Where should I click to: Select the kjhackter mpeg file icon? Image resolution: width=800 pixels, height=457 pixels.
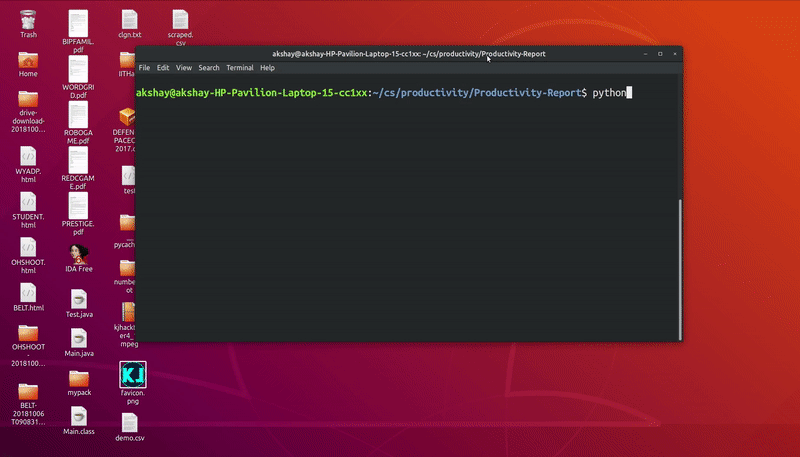click(128, 312)
